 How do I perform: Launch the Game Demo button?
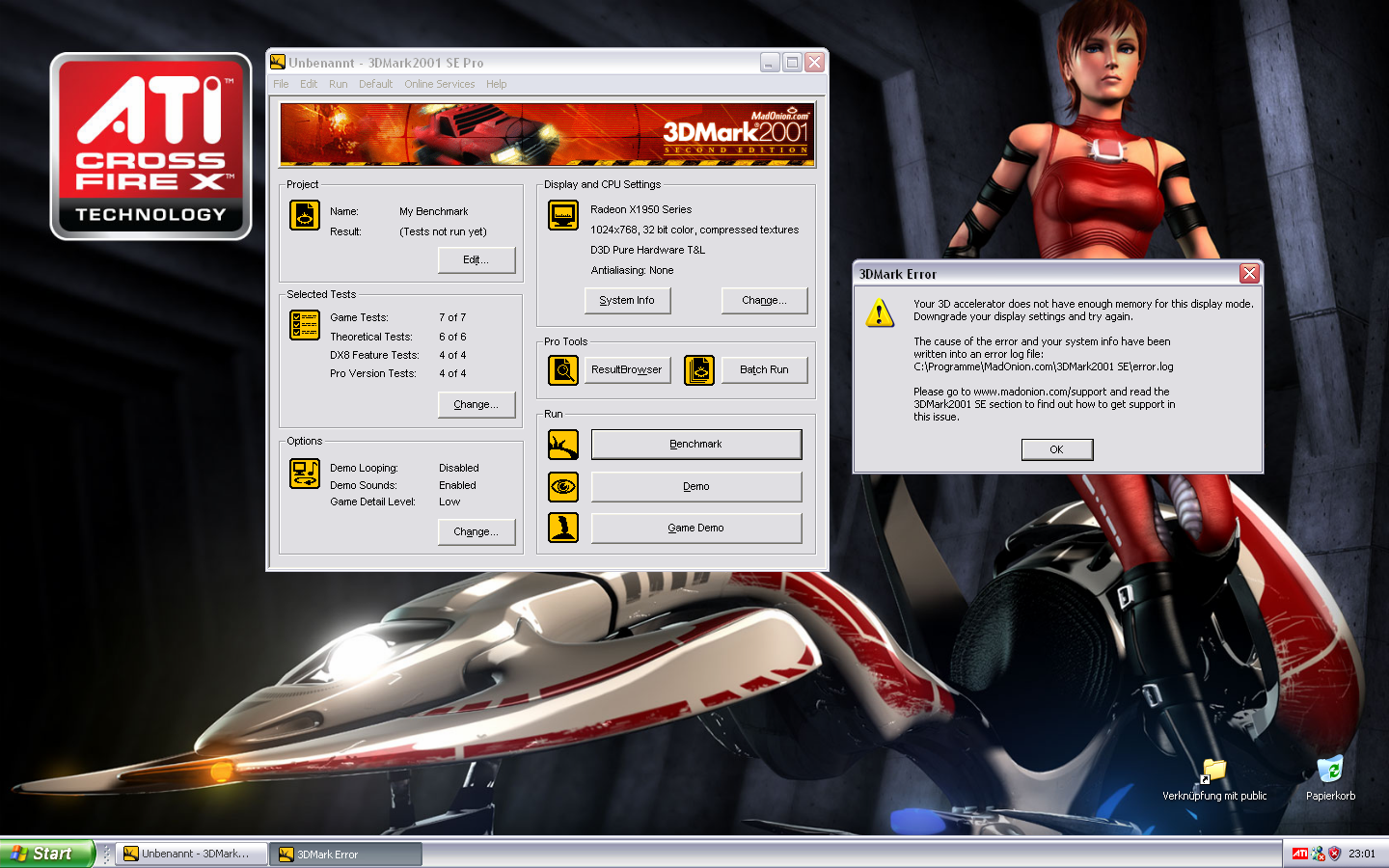[x=696, y=528]
